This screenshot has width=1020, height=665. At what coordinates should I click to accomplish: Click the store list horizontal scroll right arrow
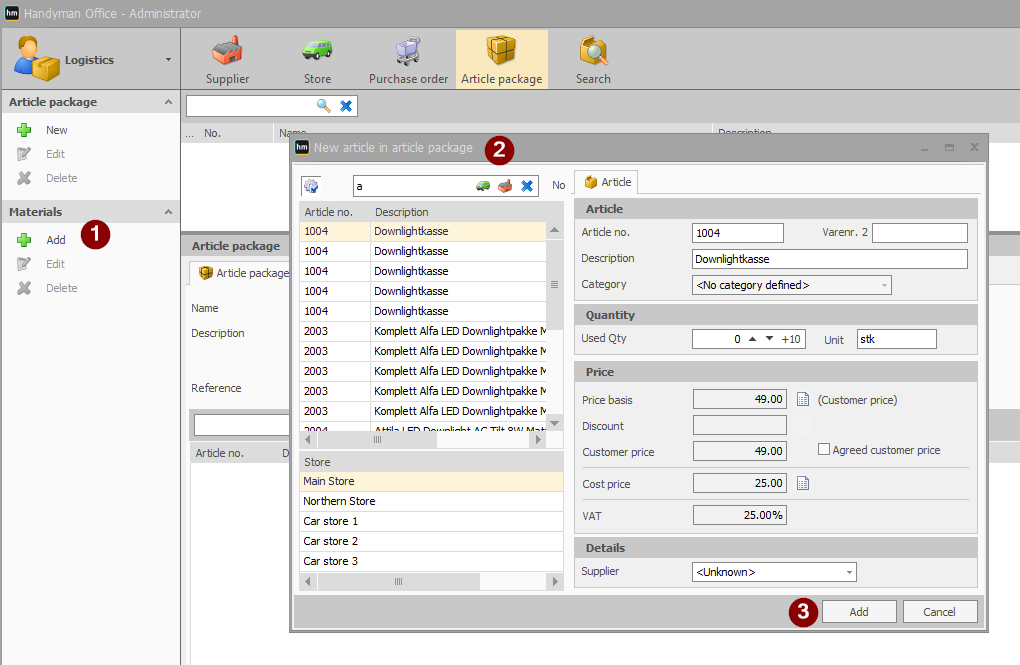click(x=555, y=581)
